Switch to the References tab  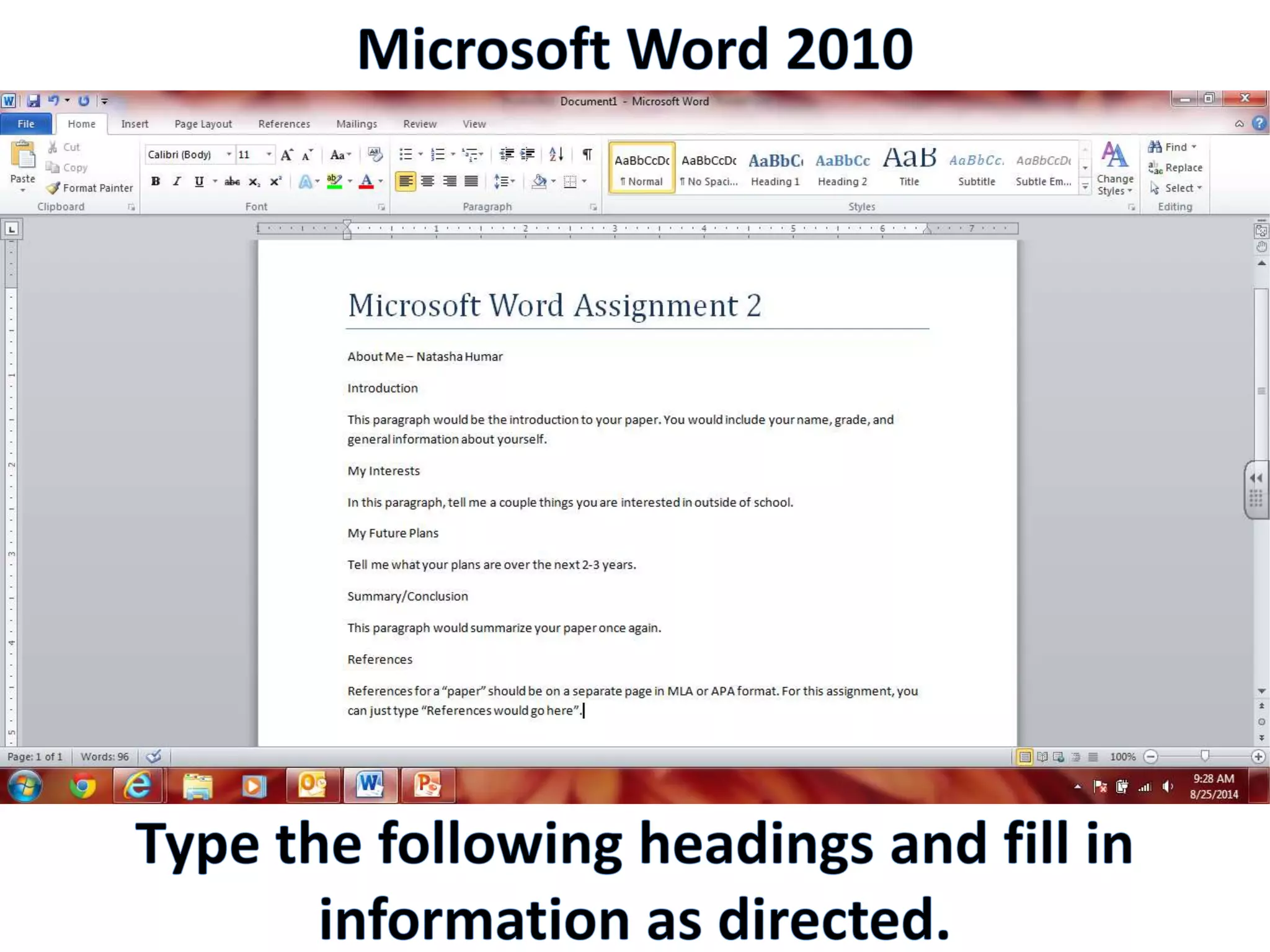[284, 124]
